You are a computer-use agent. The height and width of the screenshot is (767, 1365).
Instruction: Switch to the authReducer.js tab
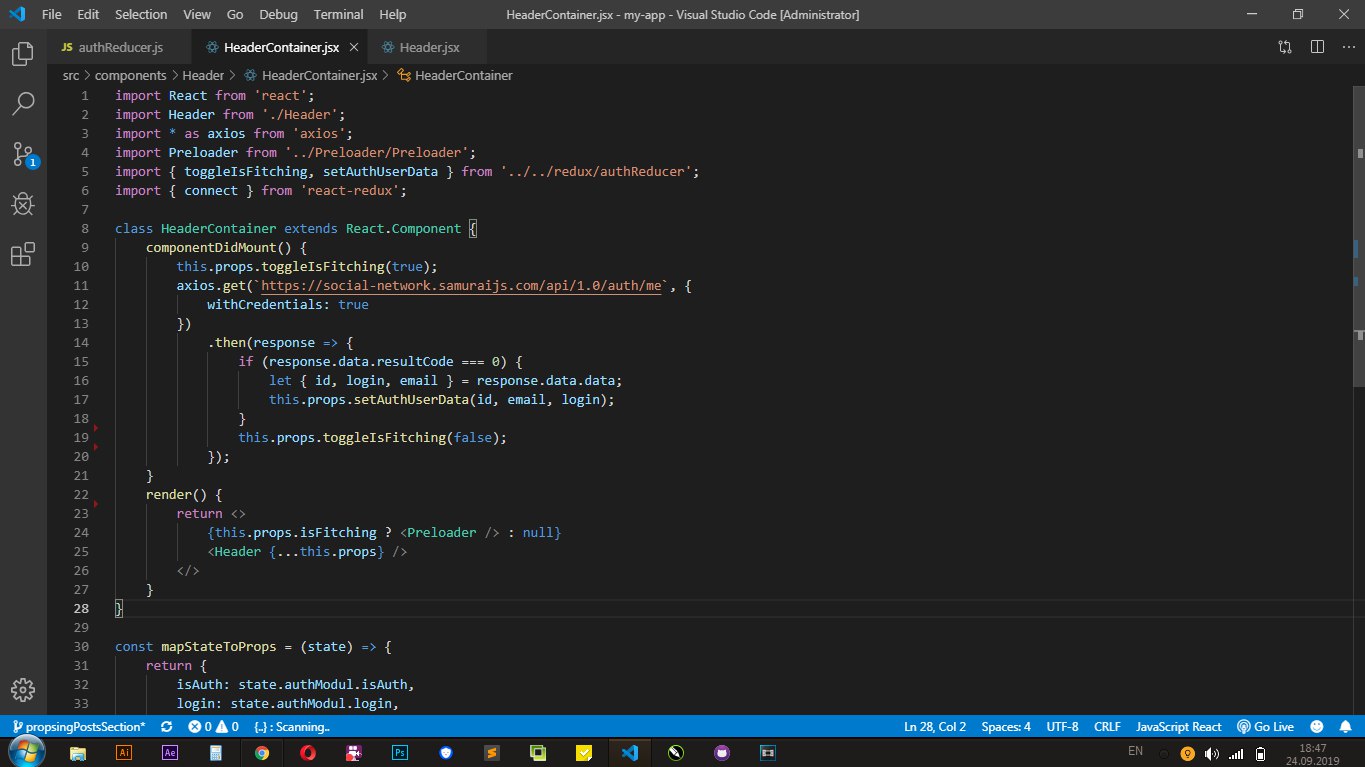click(112, 47)
